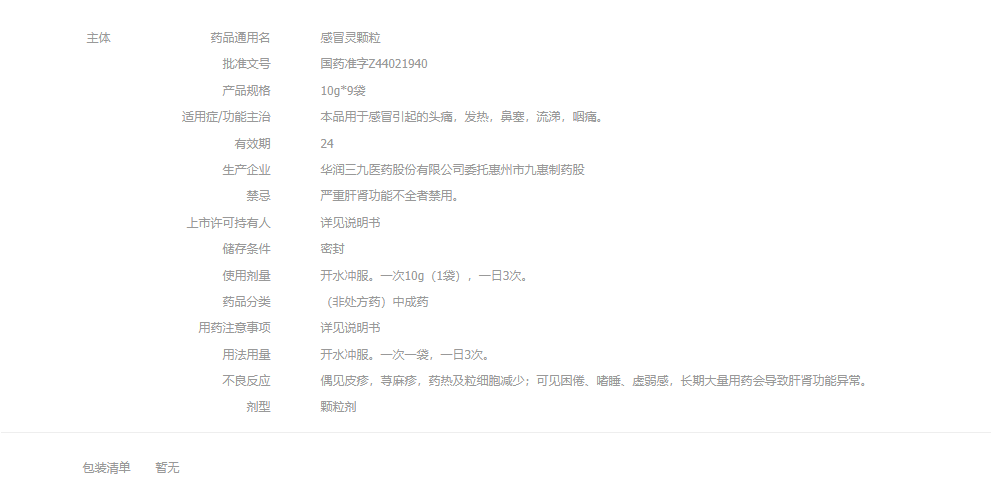This screenshot has height=487, width=998.
Task: Click the 10g*9袋 specification value
Action: pos(343,90)
